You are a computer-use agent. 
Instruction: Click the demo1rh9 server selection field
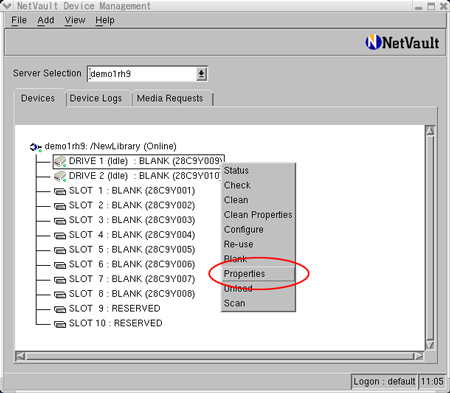click(x=142, y=74)
